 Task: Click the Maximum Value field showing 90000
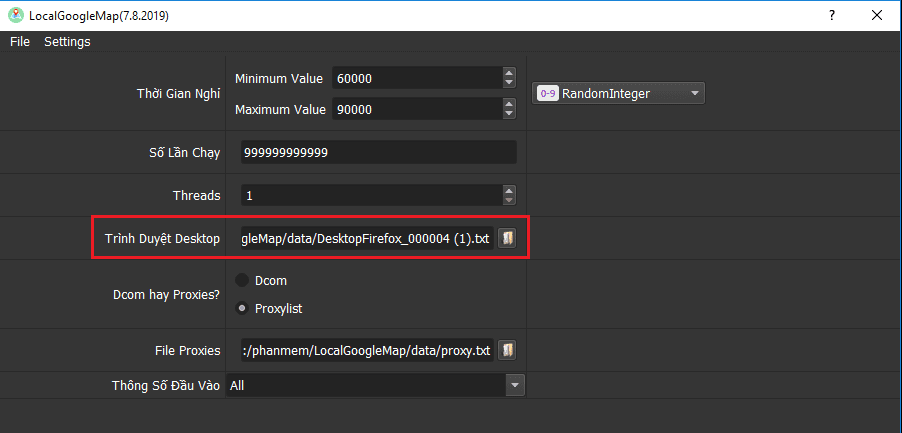[x=417, y=109]
